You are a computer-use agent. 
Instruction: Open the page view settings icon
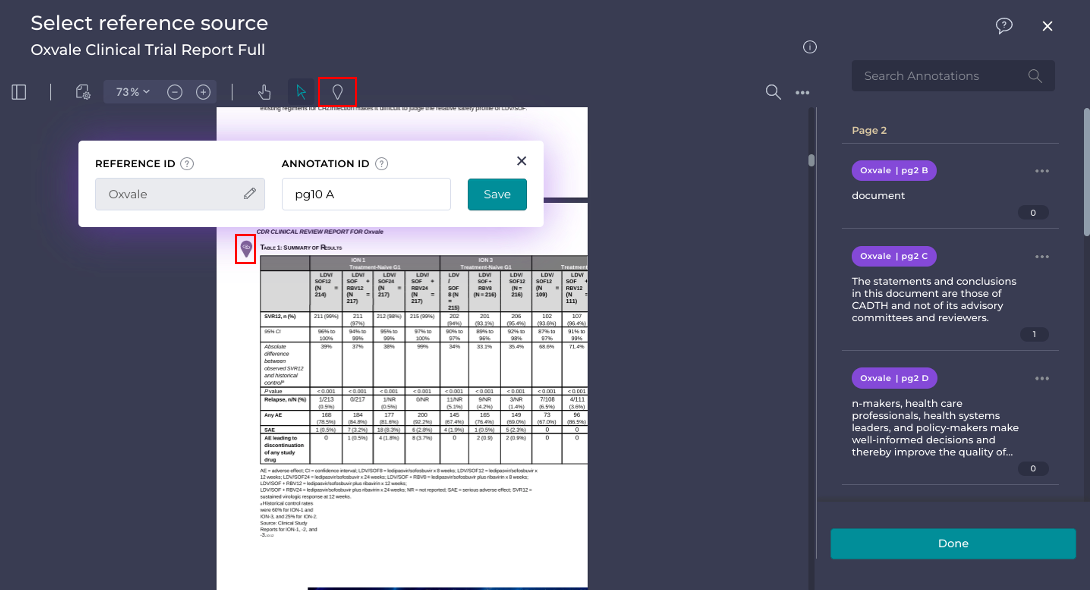(x=83, y=92)
